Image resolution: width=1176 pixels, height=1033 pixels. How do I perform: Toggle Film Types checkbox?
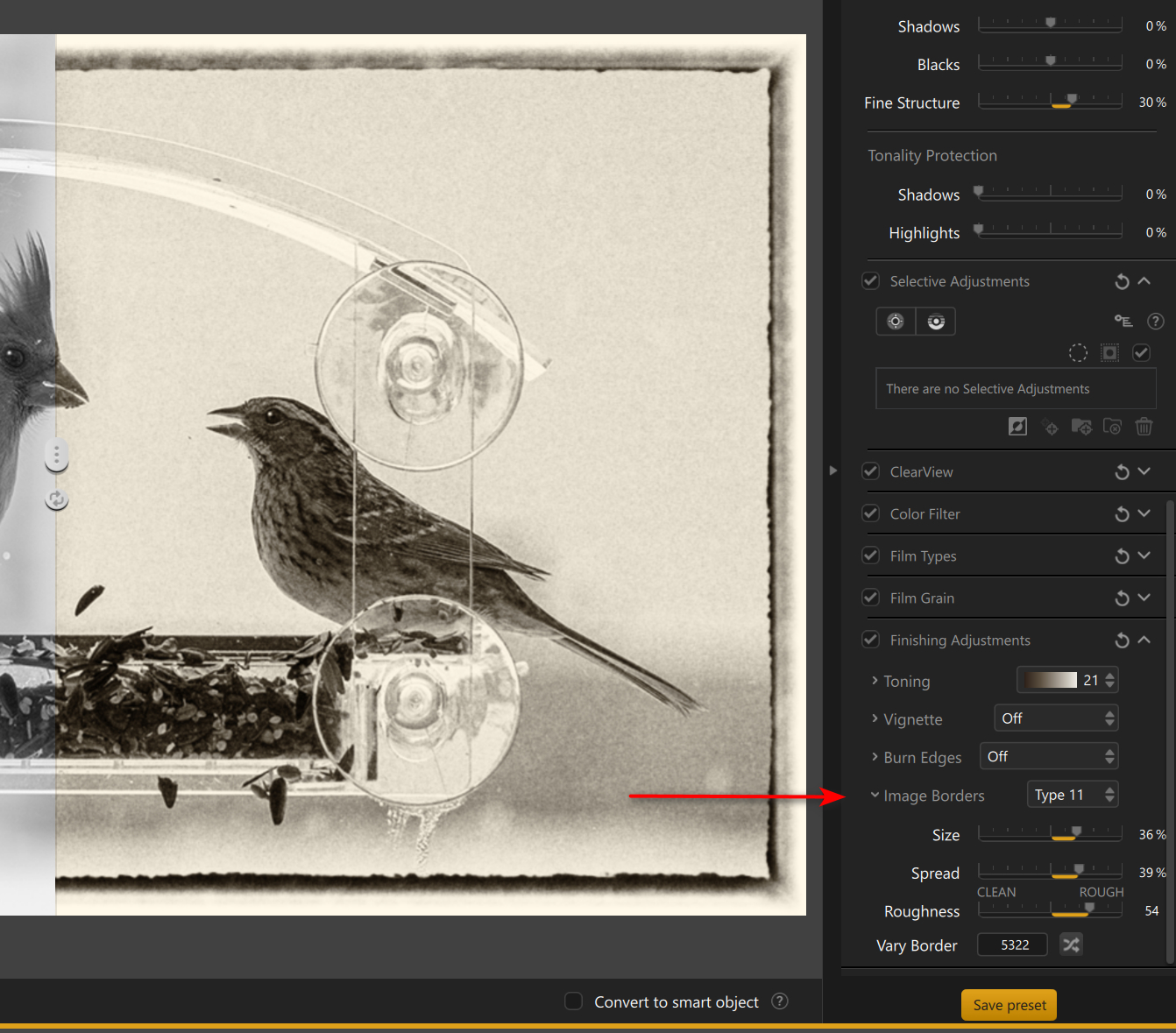pos(870,555)
